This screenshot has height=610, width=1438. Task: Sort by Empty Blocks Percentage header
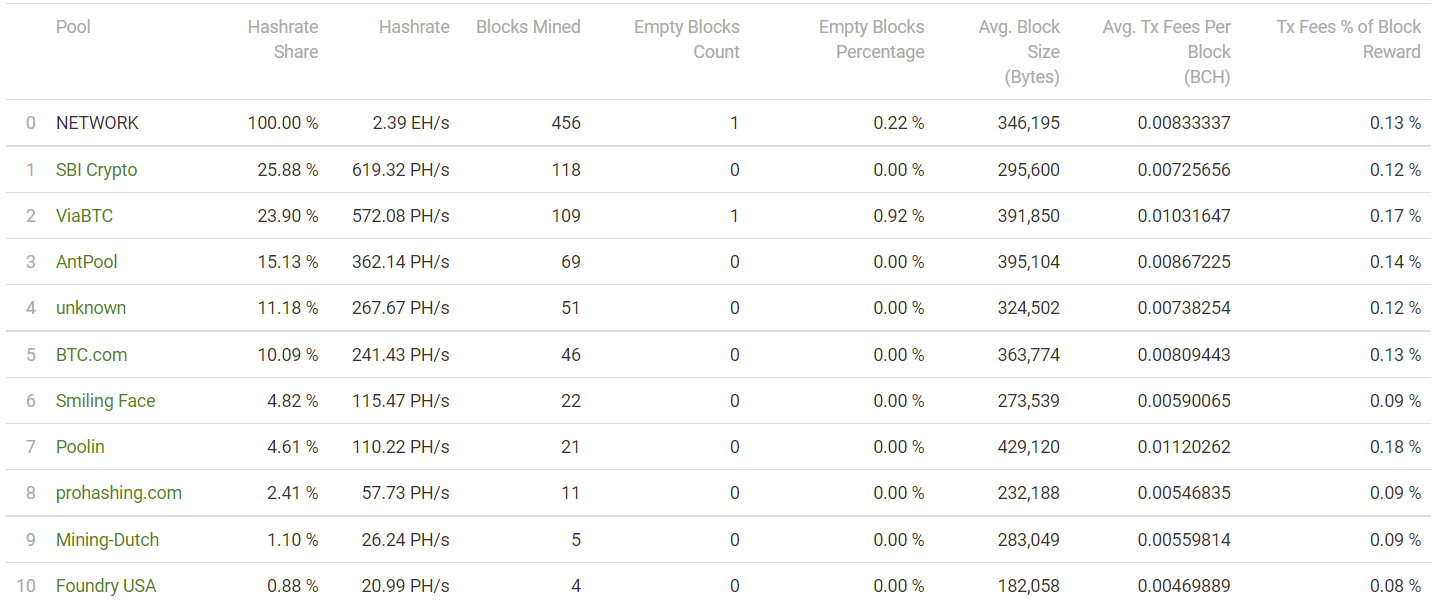point(872,40)
